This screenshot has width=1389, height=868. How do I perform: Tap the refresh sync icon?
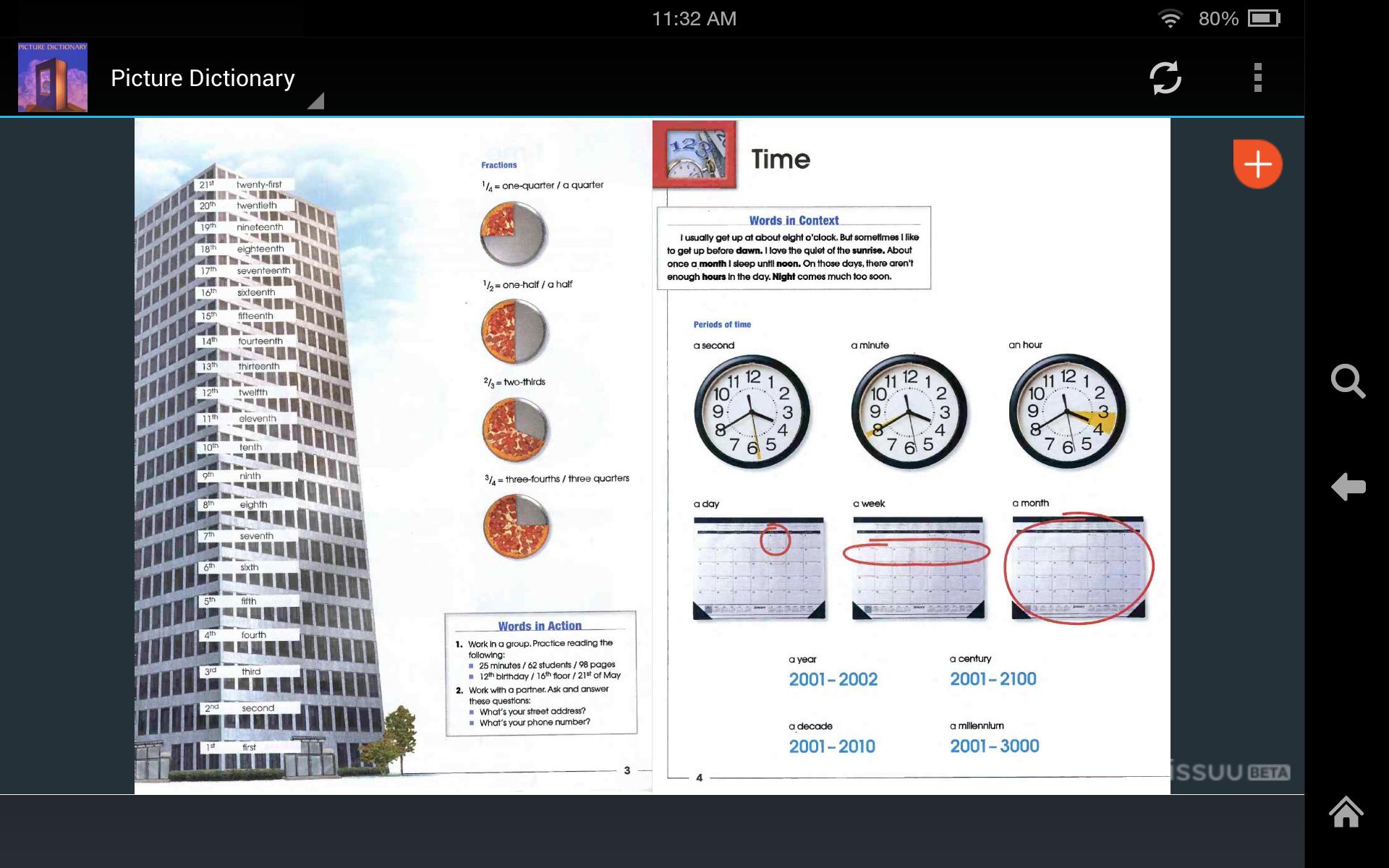coord(1165,77)
